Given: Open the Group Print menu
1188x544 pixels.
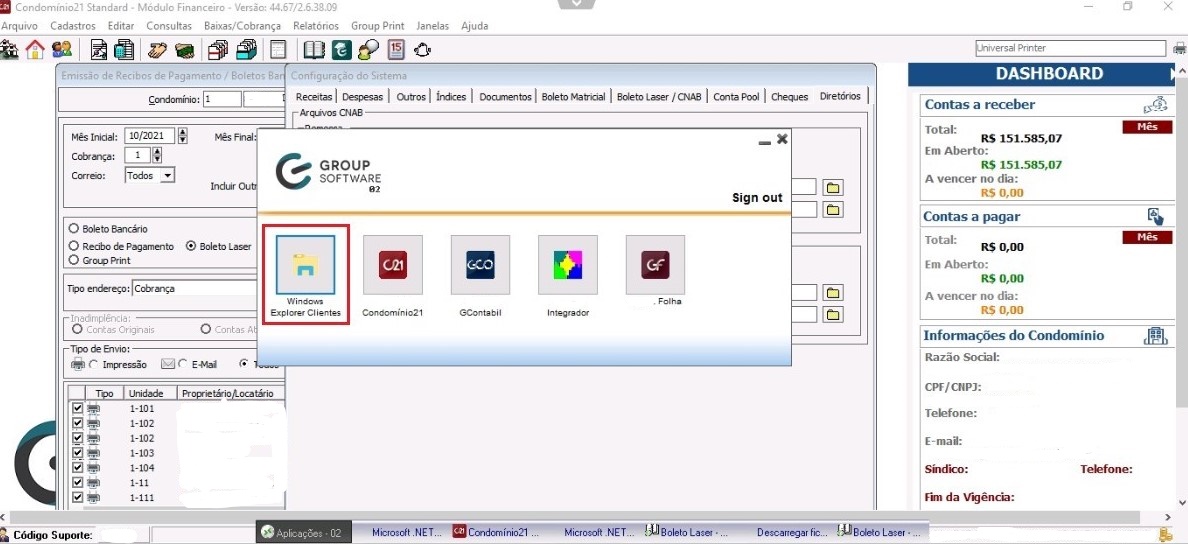Looking at the screenshot, I should 377,26.
